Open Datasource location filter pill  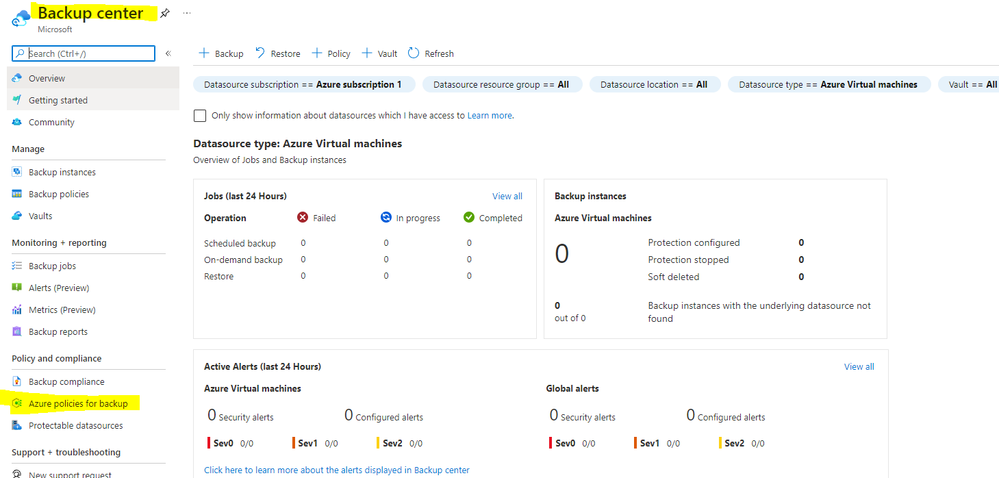[655, 85]
